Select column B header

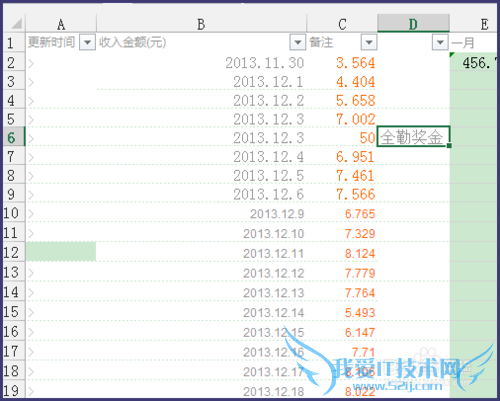[x=201, y=24]
